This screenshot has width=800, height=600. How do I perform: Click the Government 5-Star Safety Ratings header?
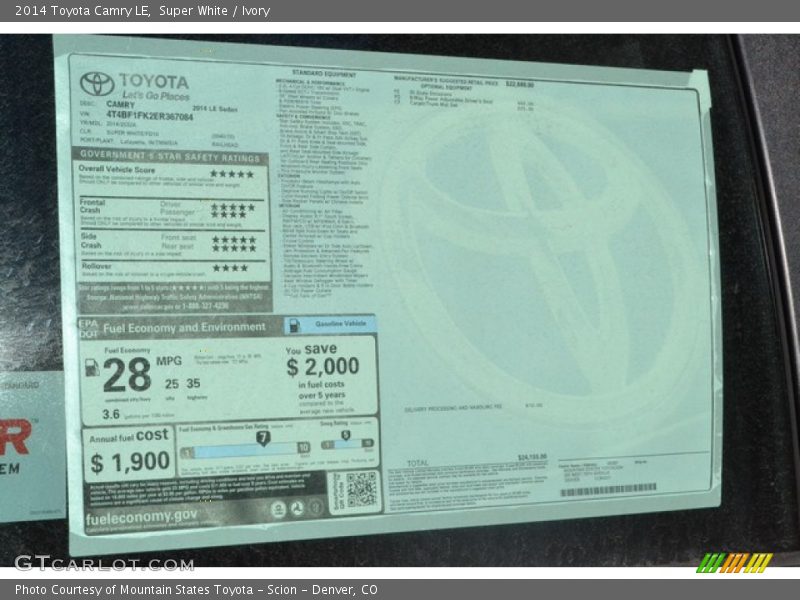point(169,156)
